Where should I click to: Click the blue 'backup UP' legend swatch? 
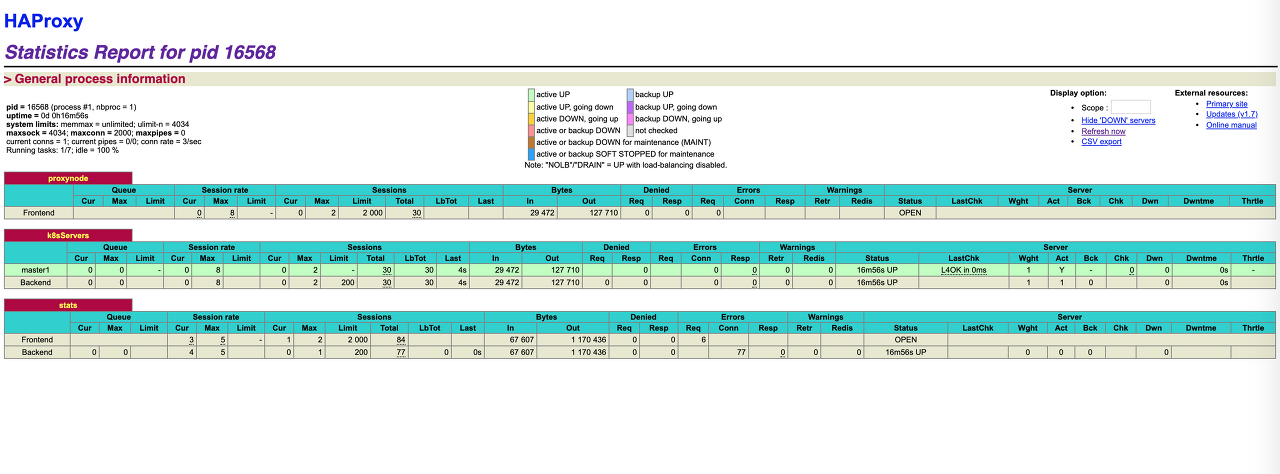click(630, 95)
